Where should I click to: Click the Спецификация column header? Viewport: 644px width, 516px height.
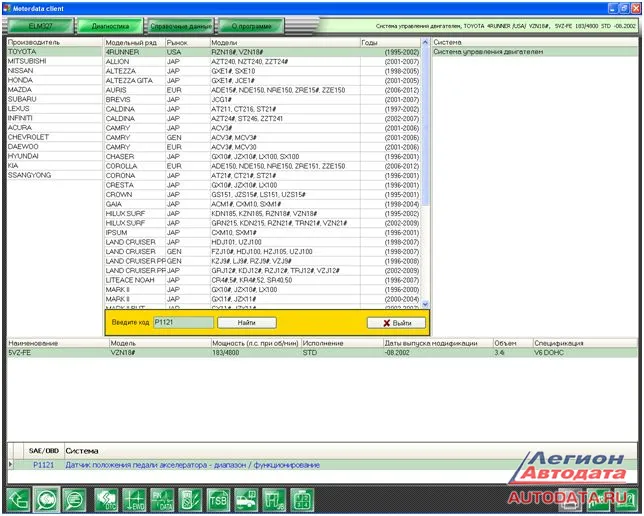[x=585, y=343]
